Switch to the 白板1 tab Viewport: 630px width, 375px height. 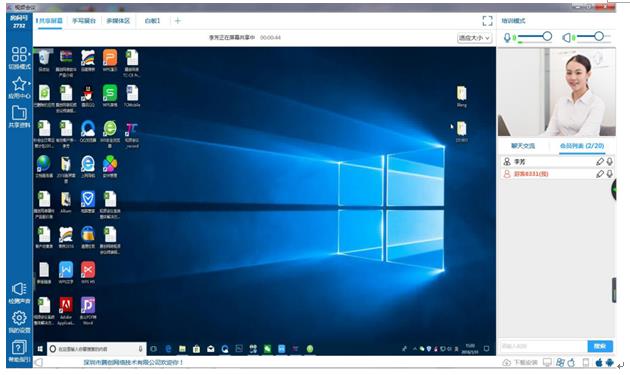[x=152, y=20]
